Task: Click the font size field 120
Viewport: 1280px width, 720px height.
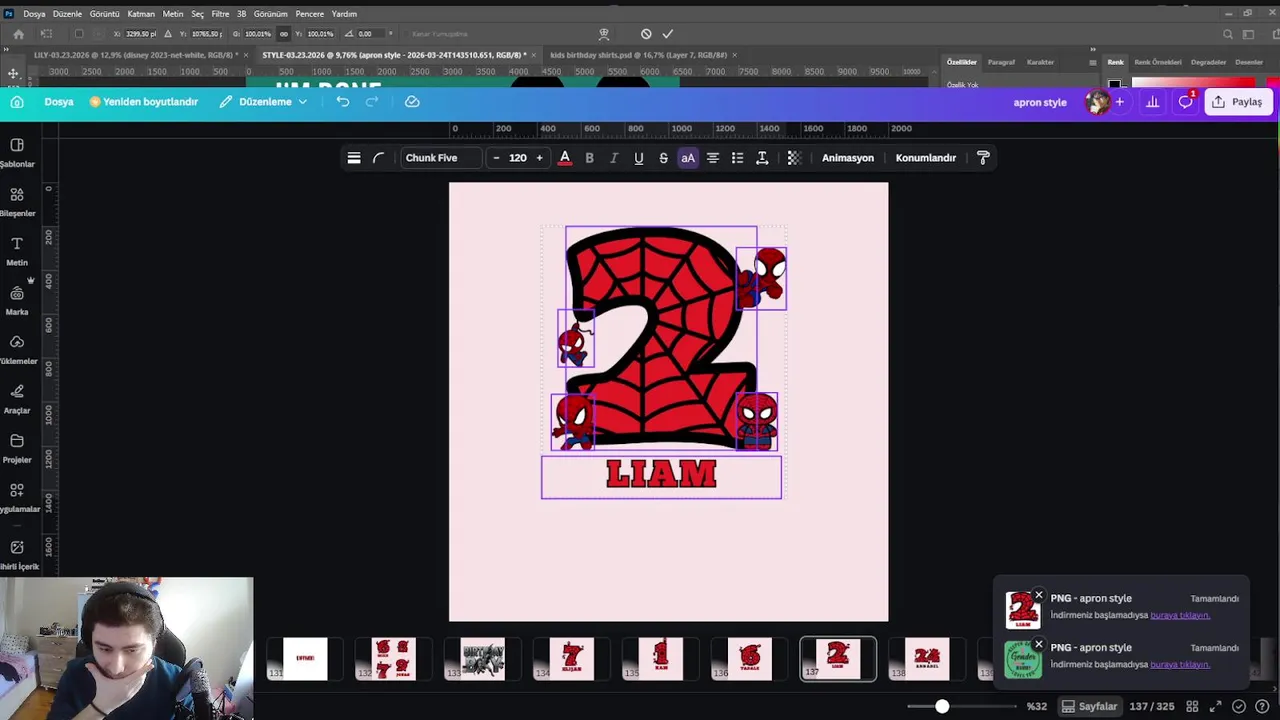Action: tap(517, 158)
